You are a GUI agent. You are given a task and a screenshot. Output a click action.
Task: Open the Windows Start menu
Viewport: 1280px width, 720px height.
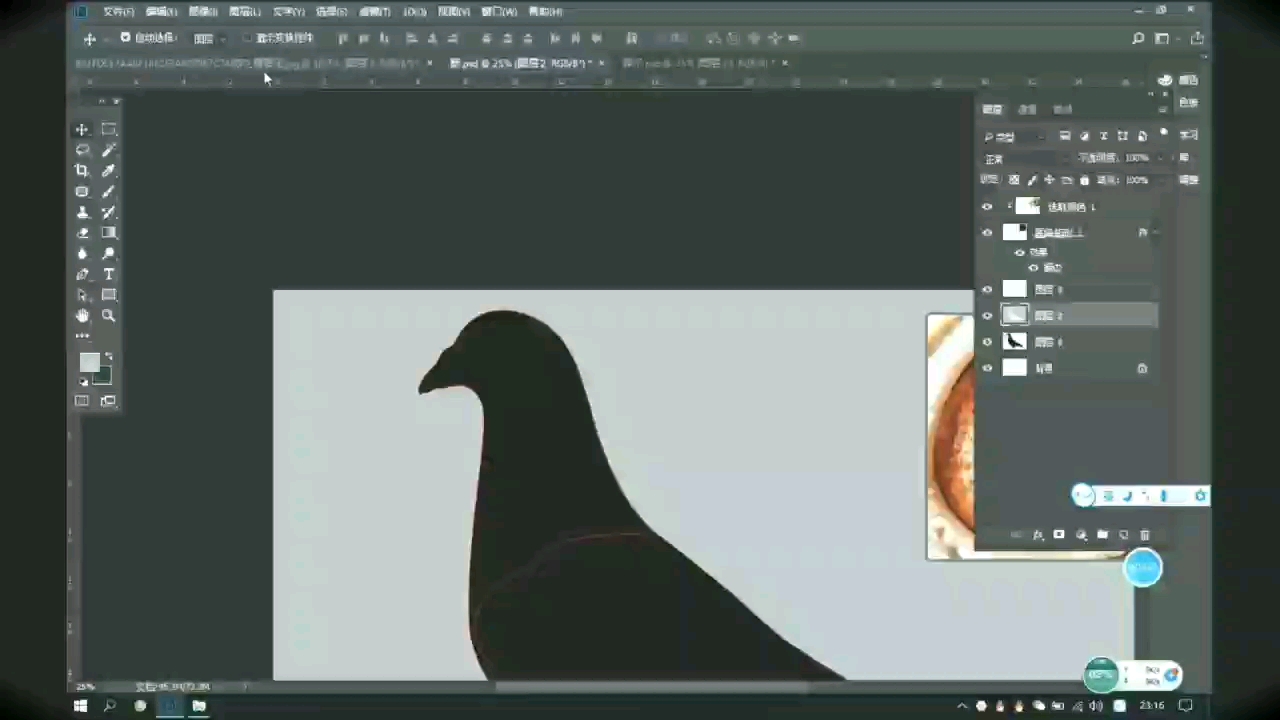click(x=81, y=705)
